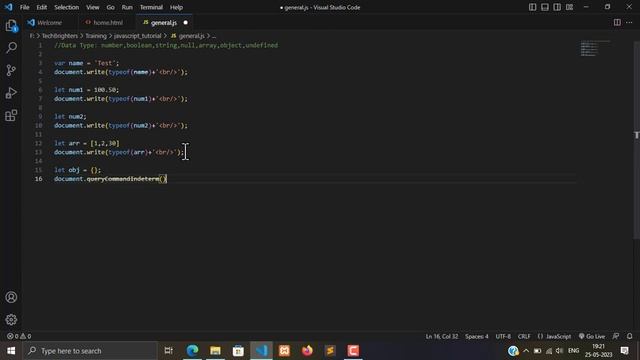The height and width of the screenshot is (360, 640).
Task: Click line 12 let arr code
Action: tap(87, 143)
